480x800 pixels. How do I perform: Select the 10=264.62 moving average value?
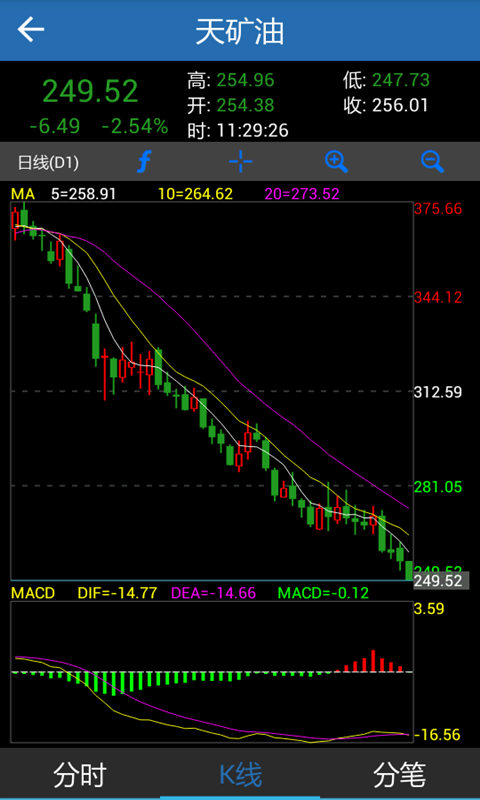(x=195, y=194)
